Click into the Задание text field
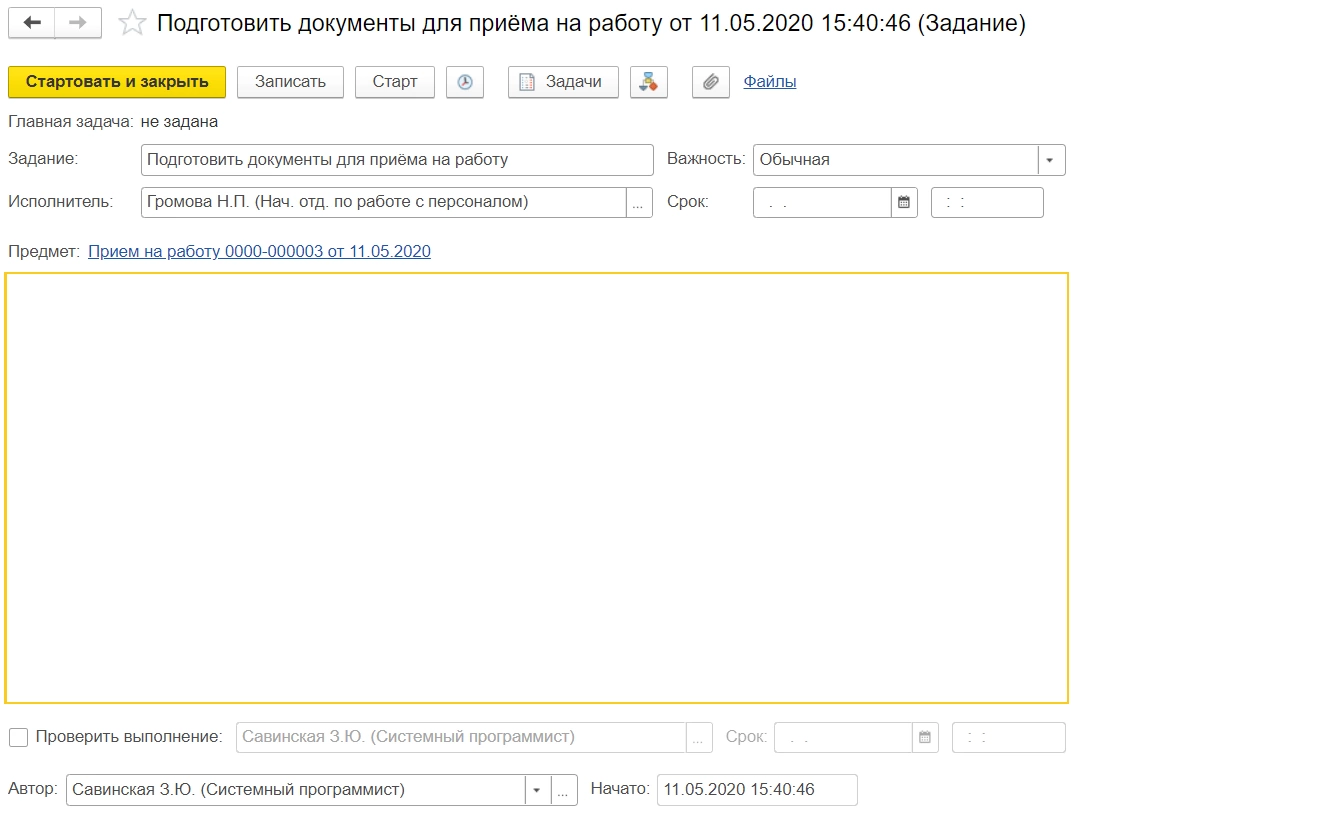Screen dimensions: 1329x817 coord(397,160)
